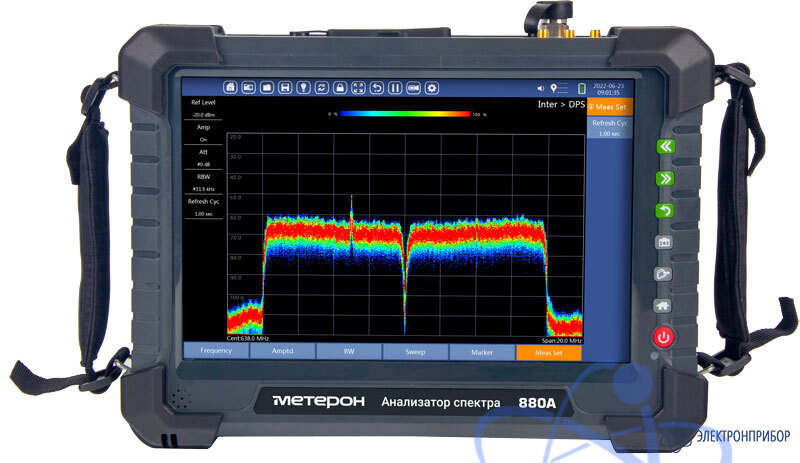Open settings via gear icon

click(x=432, y=88)
